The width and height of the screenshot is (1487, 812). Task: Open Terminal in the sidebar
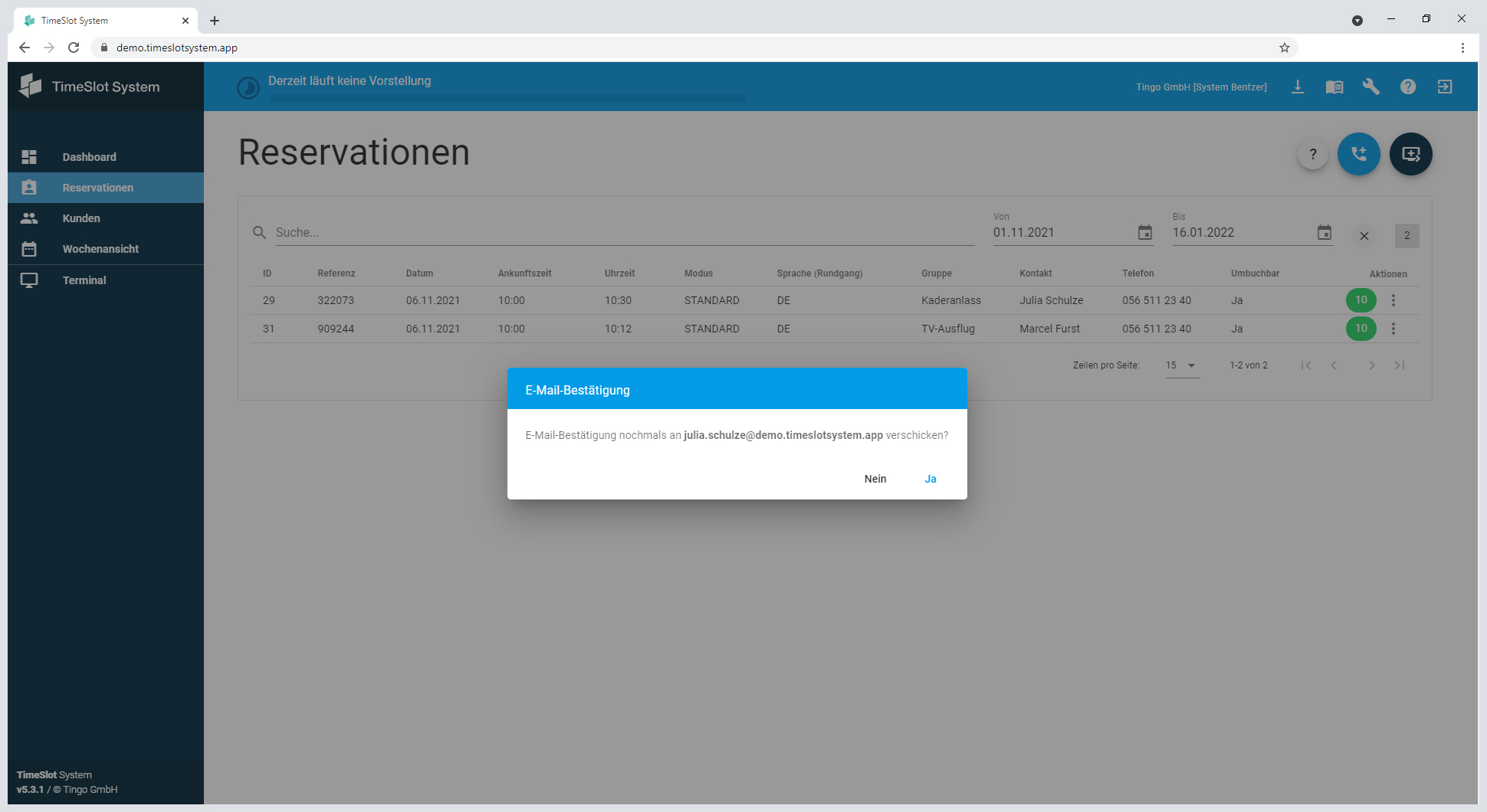[106, 280]
